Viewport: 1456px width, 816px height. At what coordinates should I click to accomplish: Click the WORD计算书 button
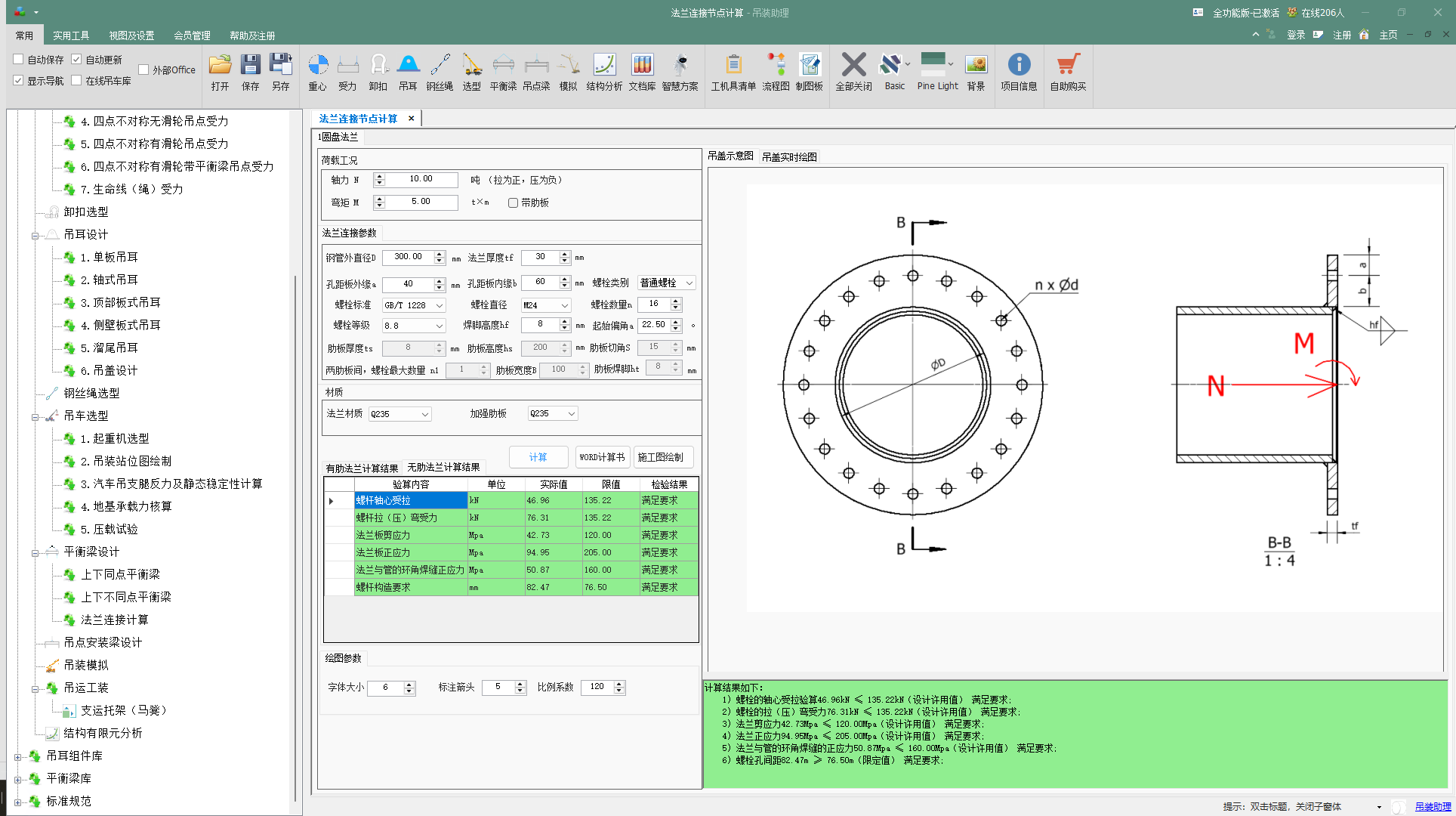pyautogui.click(x=602, y=457)
